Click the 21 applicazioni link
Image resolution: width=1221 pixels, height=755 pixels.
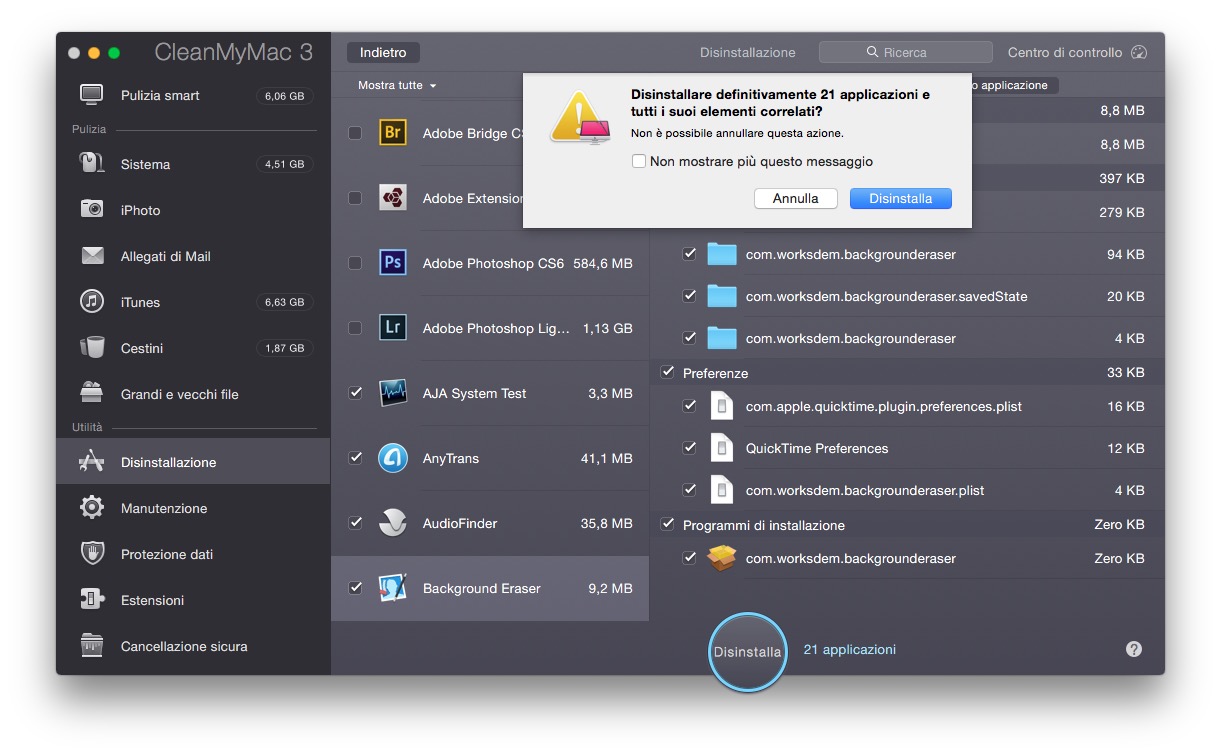pos(850,649)
